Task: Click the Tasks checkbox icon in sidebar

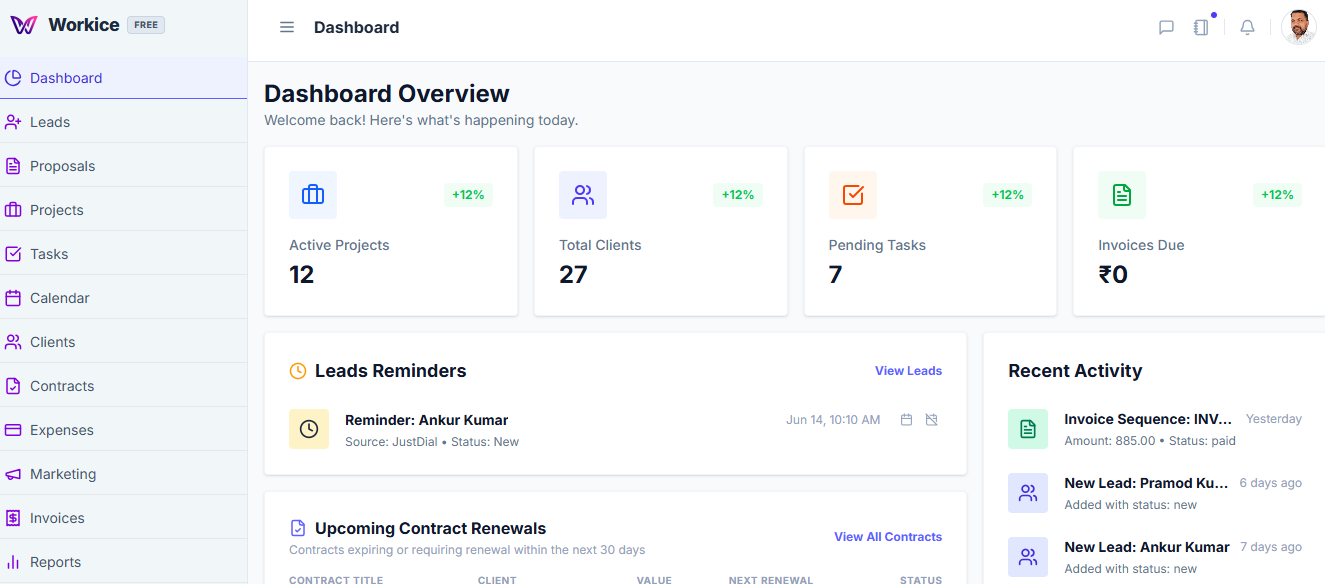Action: (13, 254)
